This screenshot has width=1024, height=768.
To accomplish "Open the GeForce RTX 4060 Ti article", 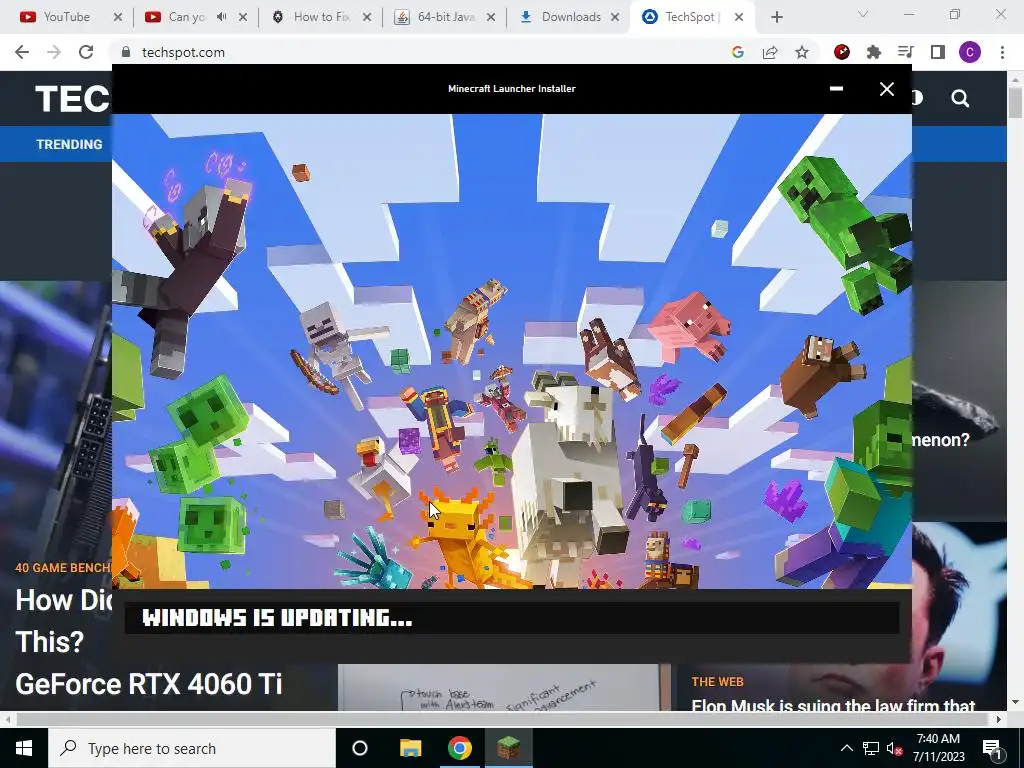I will [x=149, y=684].
